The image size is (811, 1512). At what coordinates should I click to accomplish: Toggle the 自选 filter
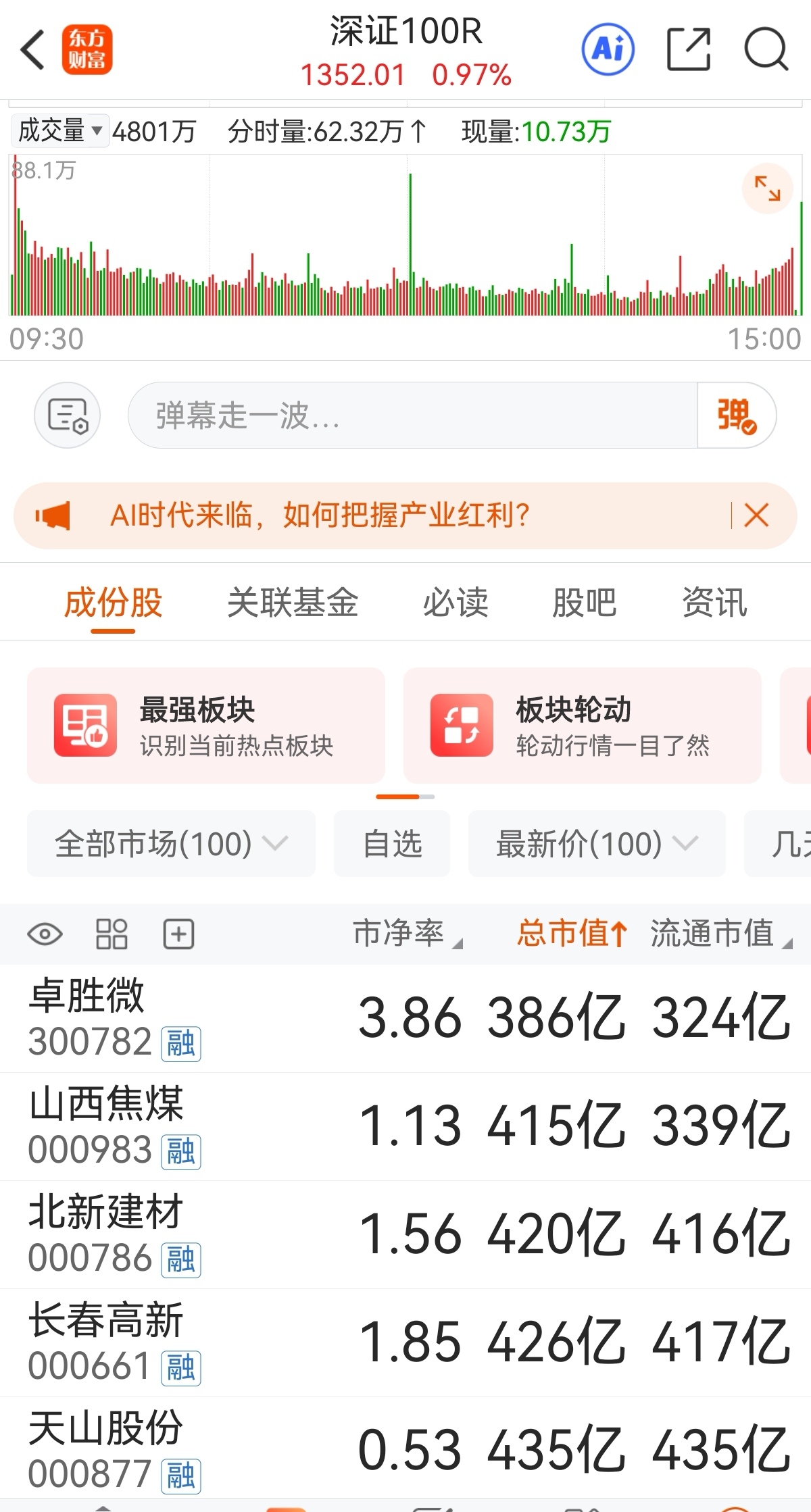(392, 844)
